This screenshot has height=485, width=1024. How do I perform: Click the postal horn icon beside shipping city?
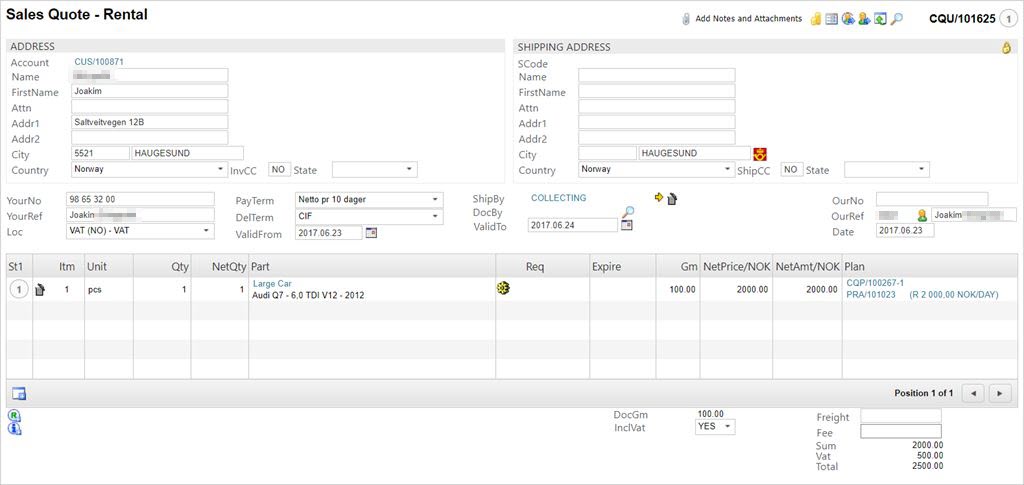click(759, 154)
